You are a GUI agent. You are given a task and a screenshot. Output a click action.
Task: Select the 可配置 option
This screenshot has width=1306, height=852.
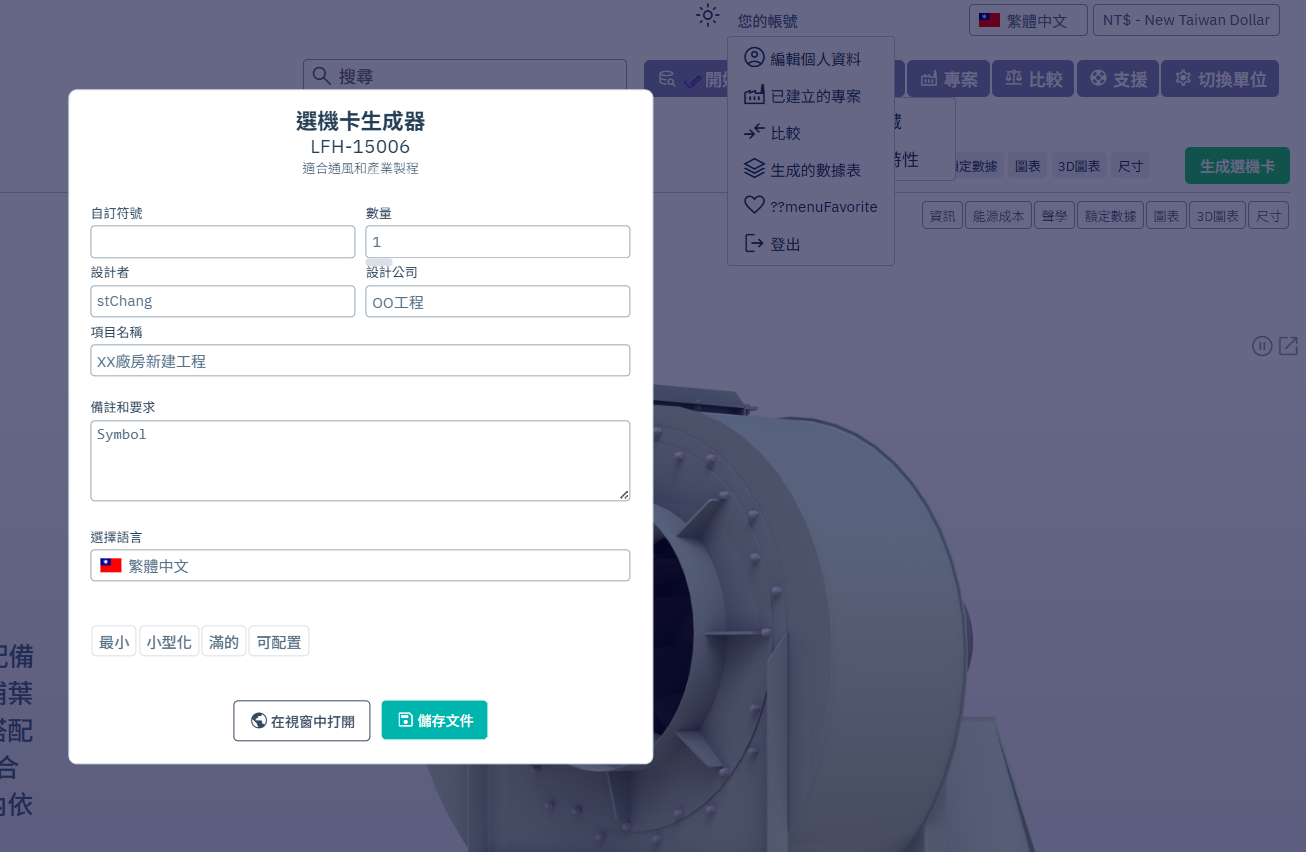coord(279,642)
